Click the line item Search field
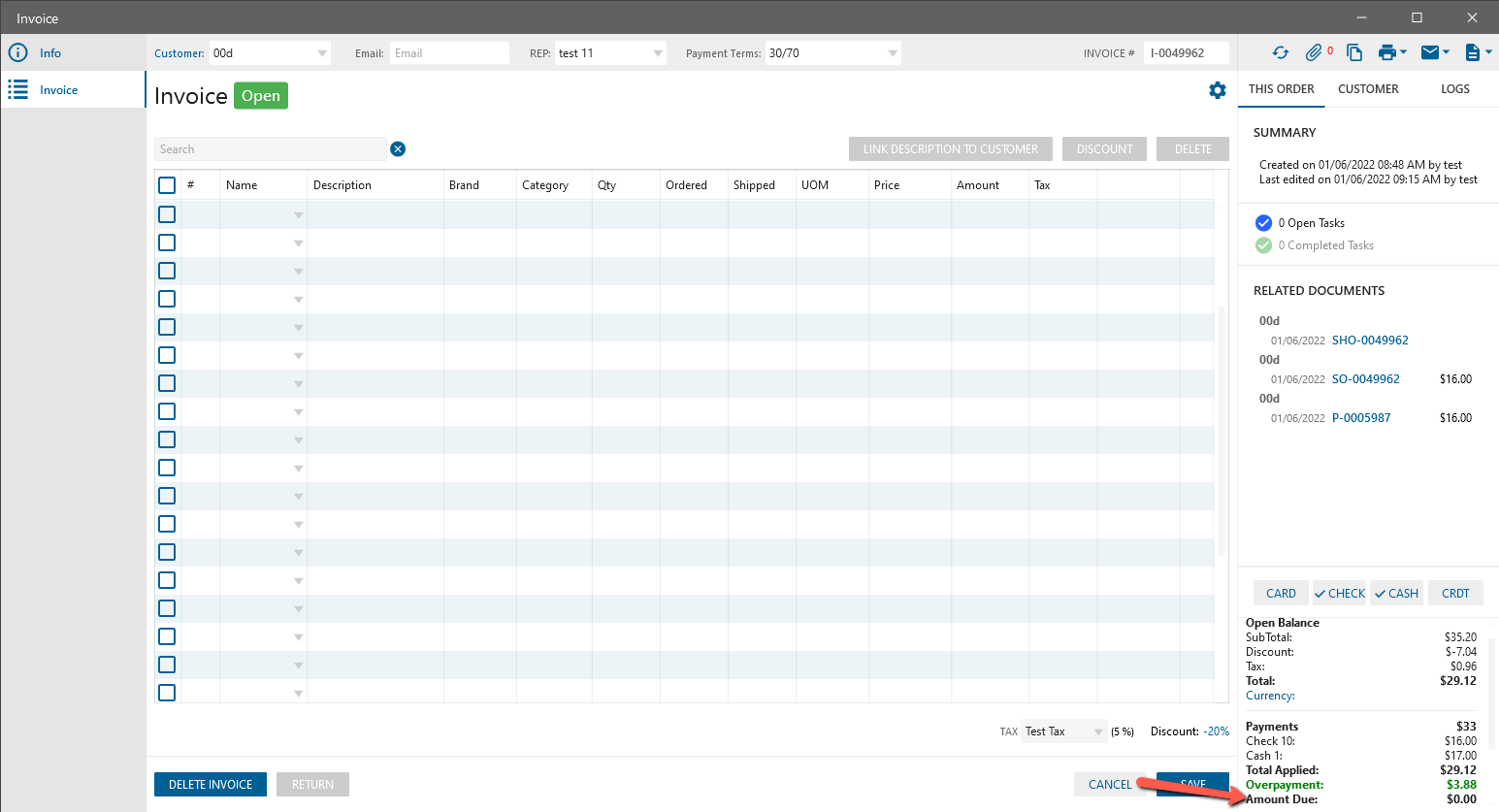Image resolution: width=1499 pixels, height=812 pixels. pyautogui.click(x=270, y=148)
